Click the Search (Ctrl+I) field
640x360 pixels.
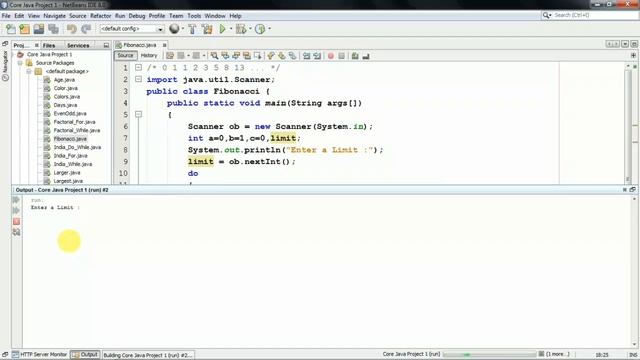590,15
